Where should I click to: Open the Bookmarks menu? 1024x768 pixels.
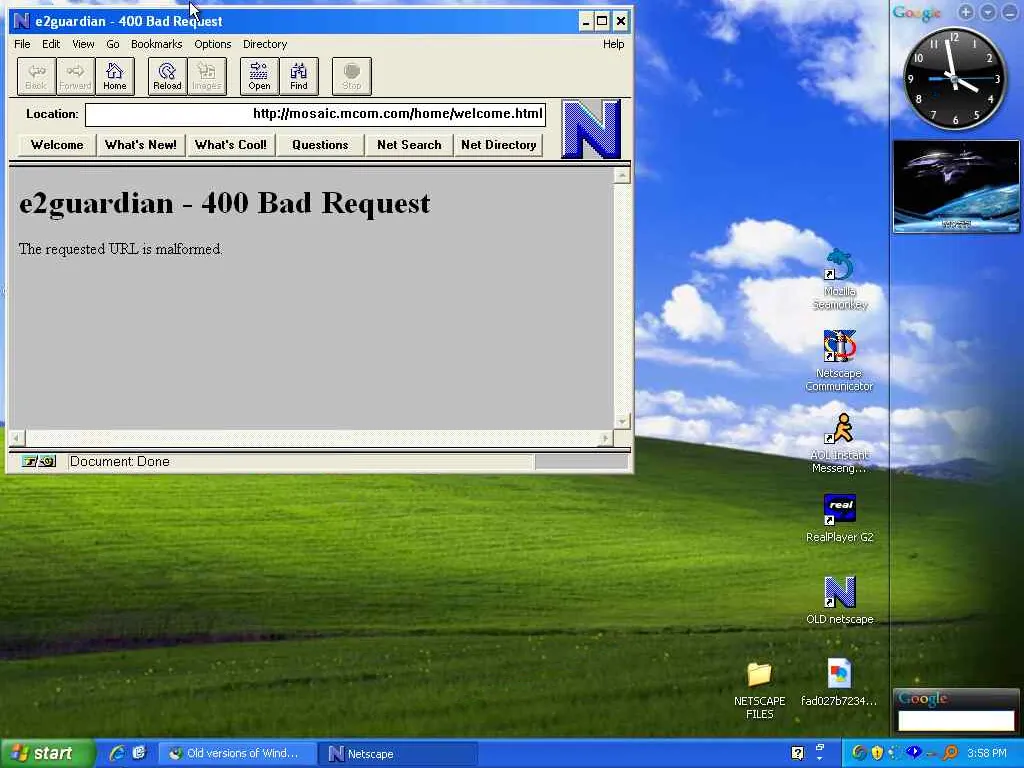coord(157,44)
